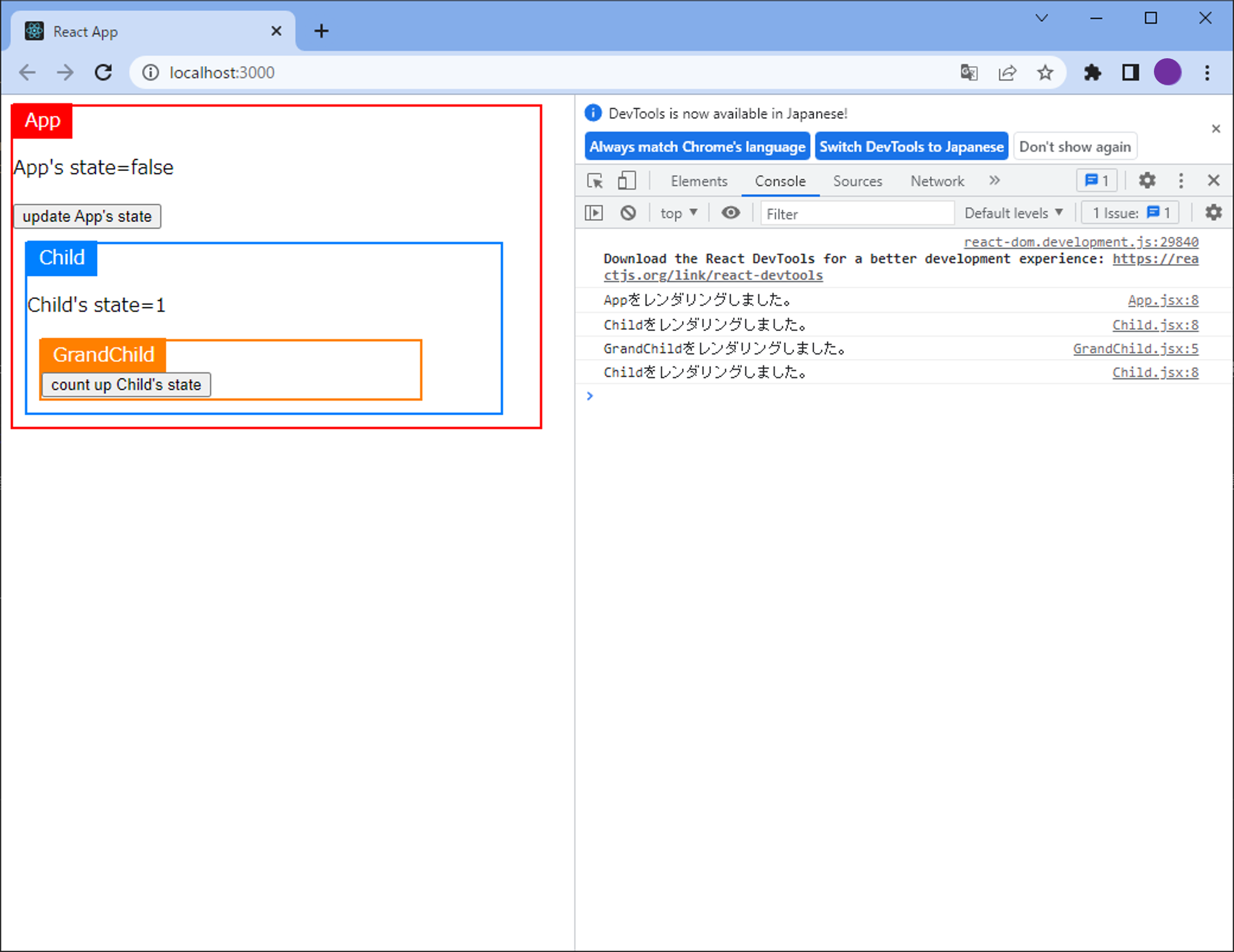Click the orange GrandChild label
This screenshot has width=1234, height=952.
point(103,355)
